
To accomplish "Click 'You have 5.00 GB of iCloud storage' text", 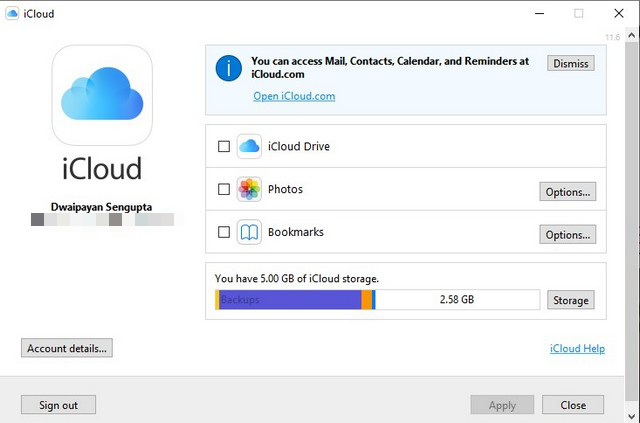I will click(x=297, y=278).
